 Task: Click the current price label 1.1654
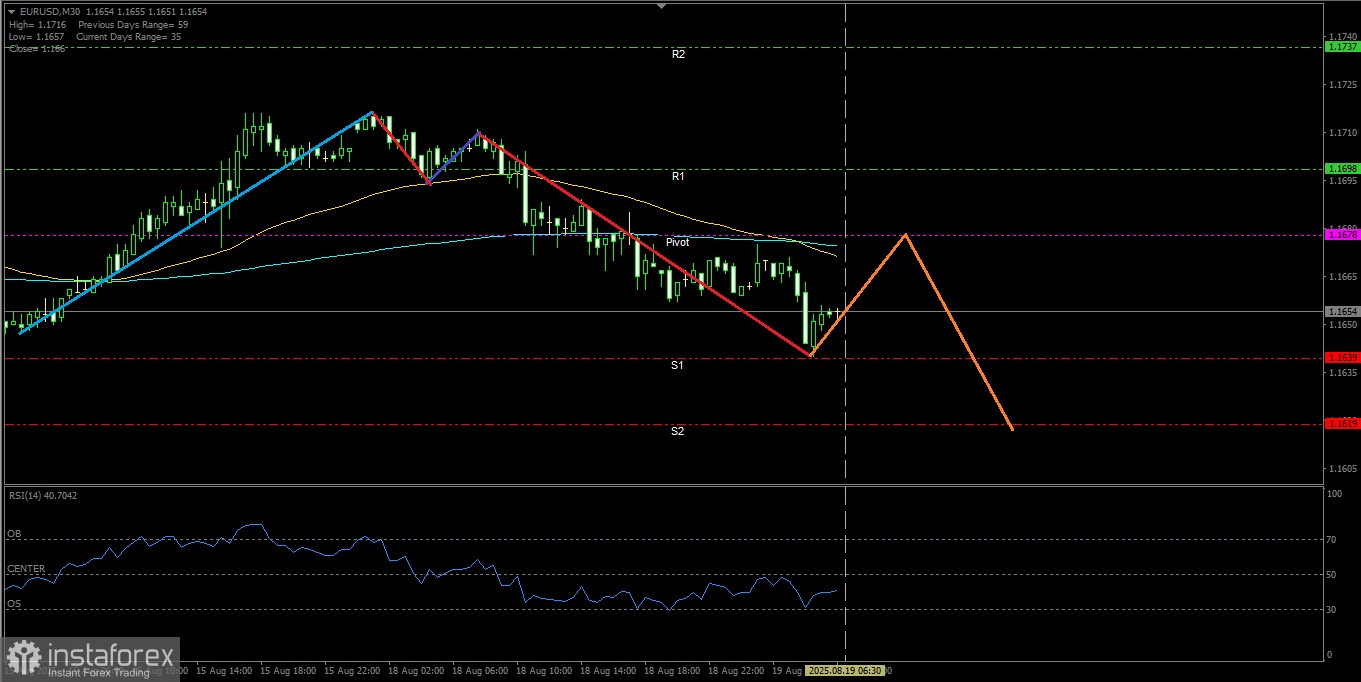(1342, 312)
